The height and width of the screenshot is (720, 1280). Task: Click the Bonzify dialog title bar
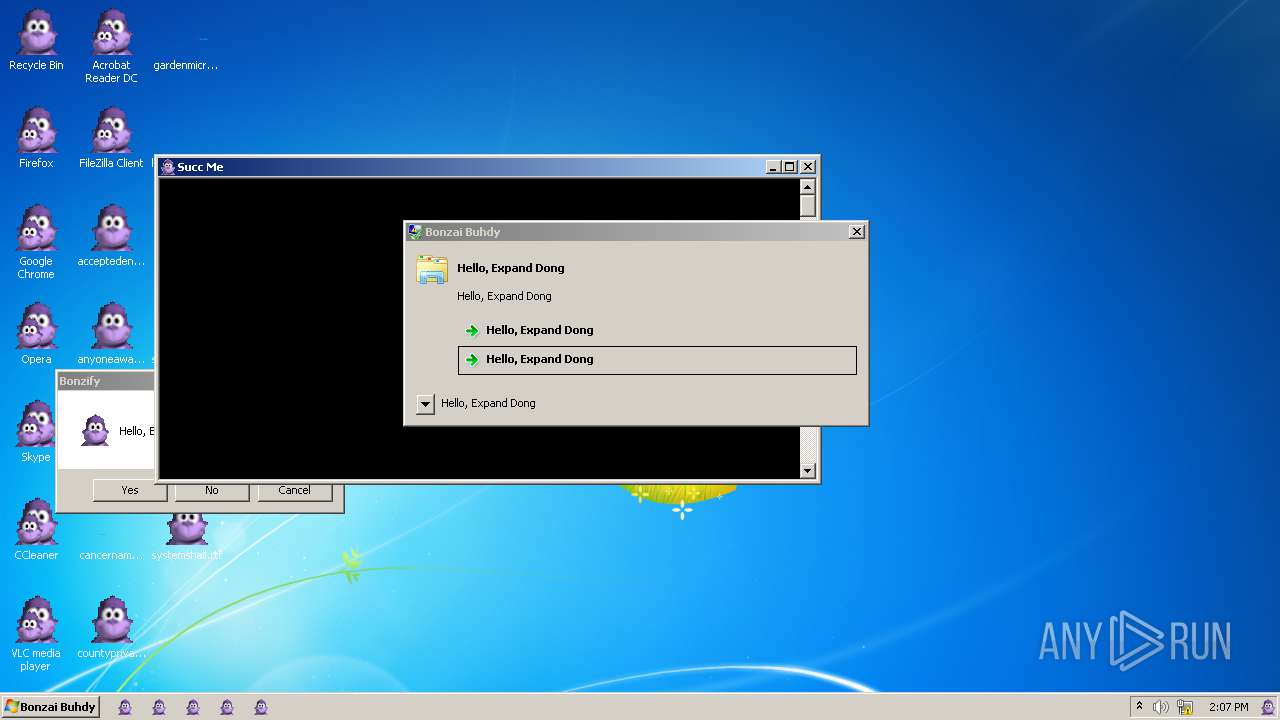point(106,381)
